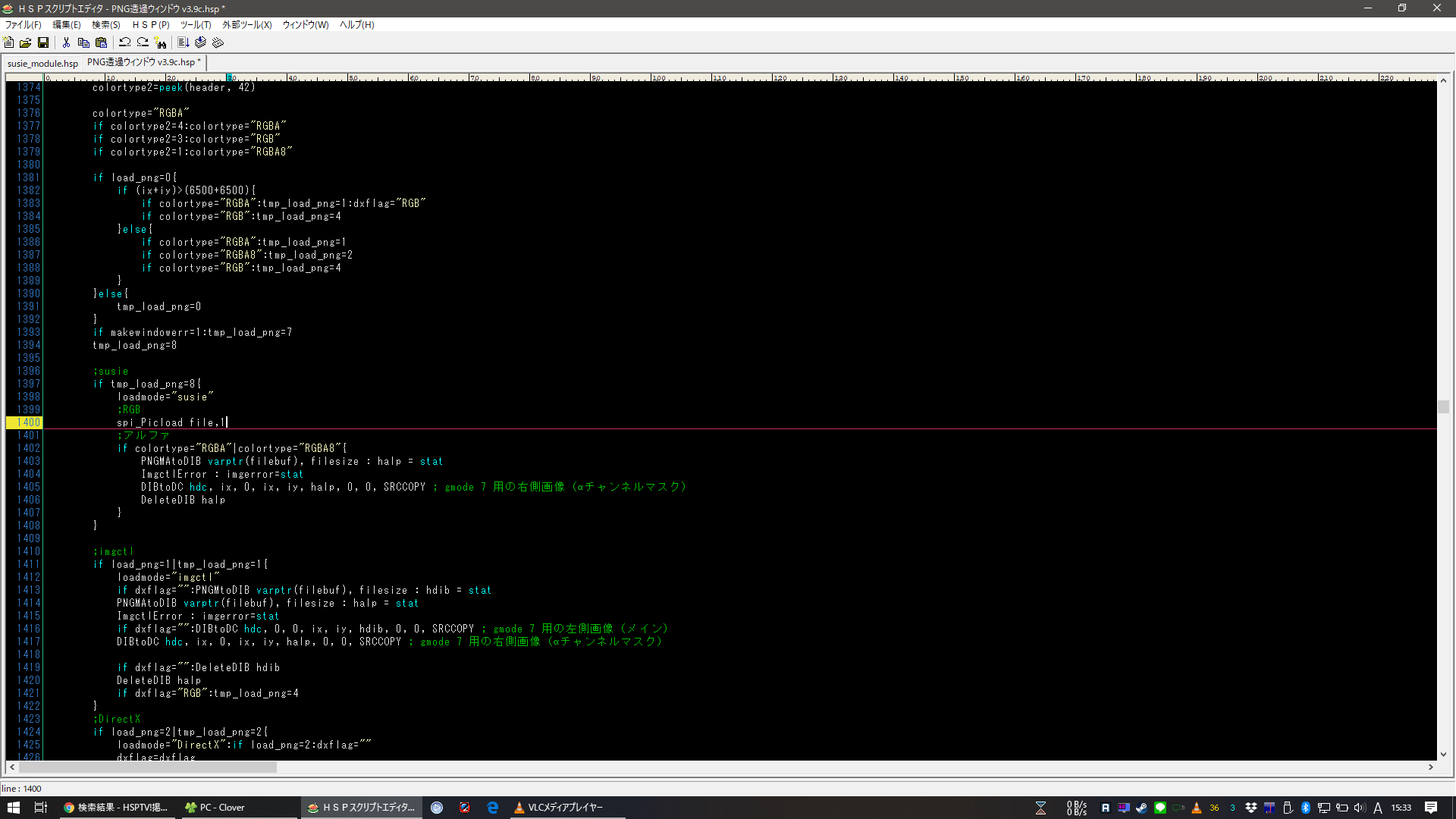Open the ファイル(F) menu
The height and width of the screenshot is (819, 1456).
24,24
